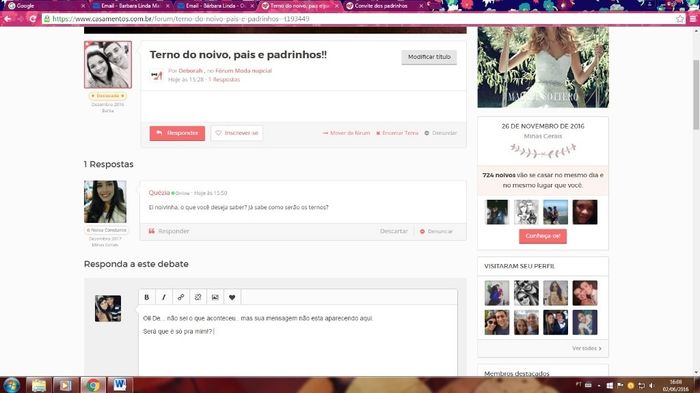Viewport: 700px width, 393px height.
Task: Click the fourth editor toolbar icon after link
Action: tap(198, 297)
